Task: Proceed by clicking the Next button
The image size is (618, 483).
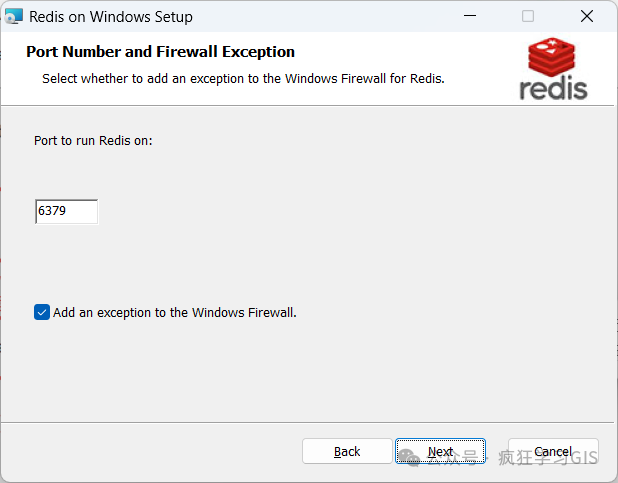Action: [x=440, y=451]
